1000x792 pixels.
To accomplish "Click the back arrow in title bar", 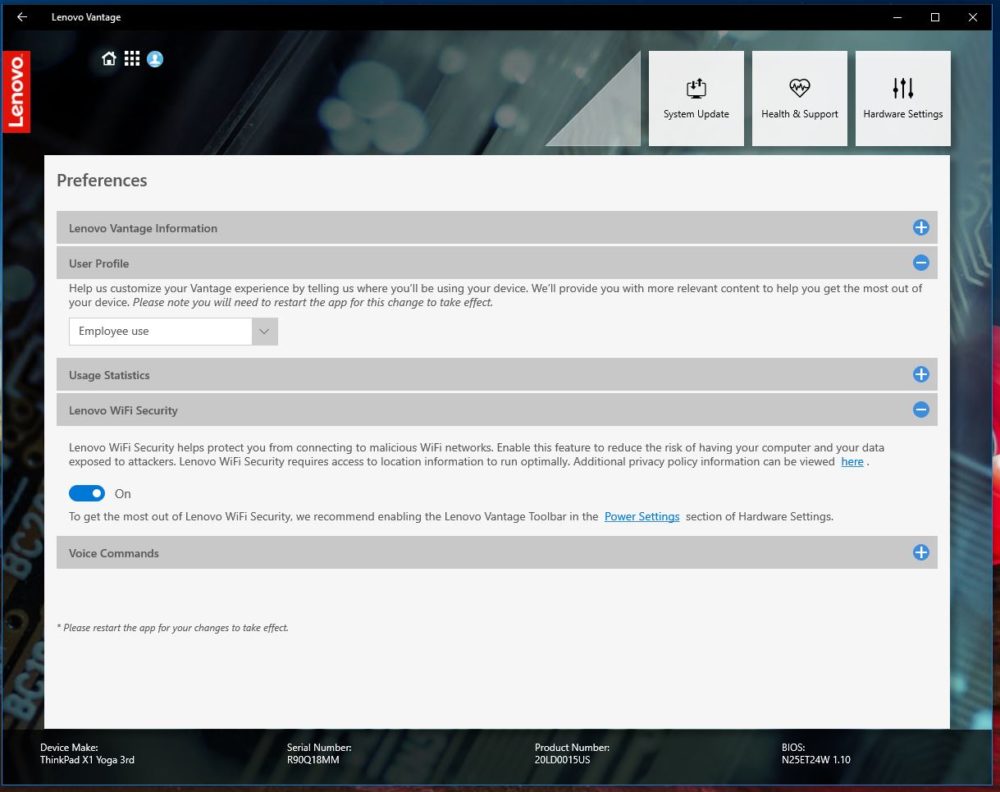I will click(22, 17).
